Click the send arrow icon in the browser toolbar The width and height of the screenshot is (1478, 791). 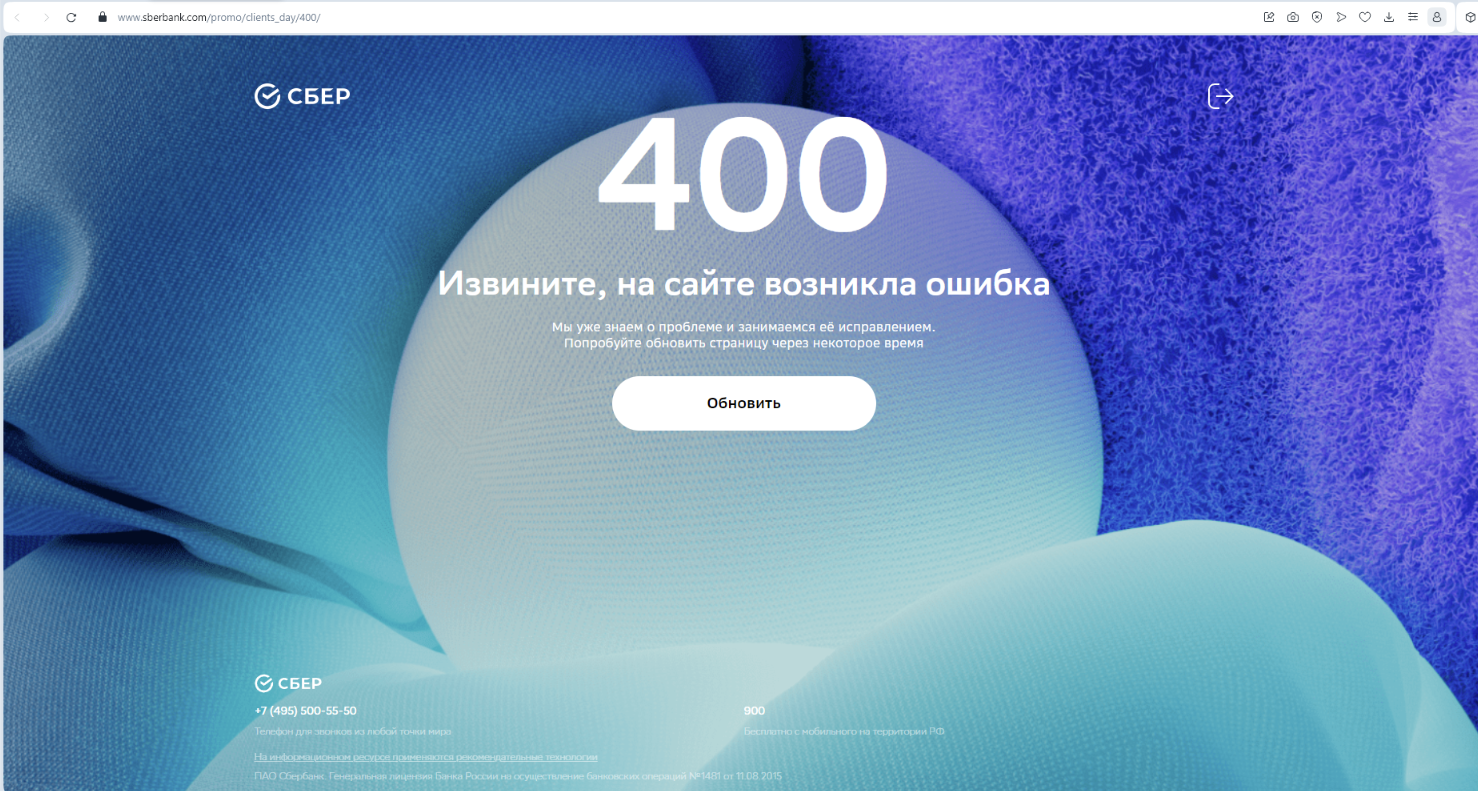(1341, 17)
